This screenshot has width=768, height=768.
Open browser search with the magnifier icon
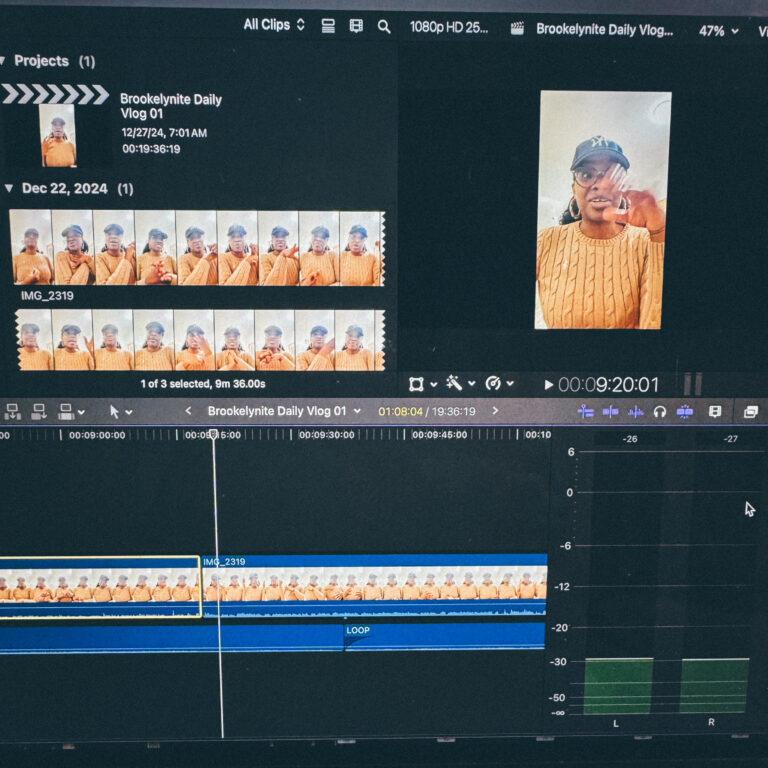click(x=384, y=26)
